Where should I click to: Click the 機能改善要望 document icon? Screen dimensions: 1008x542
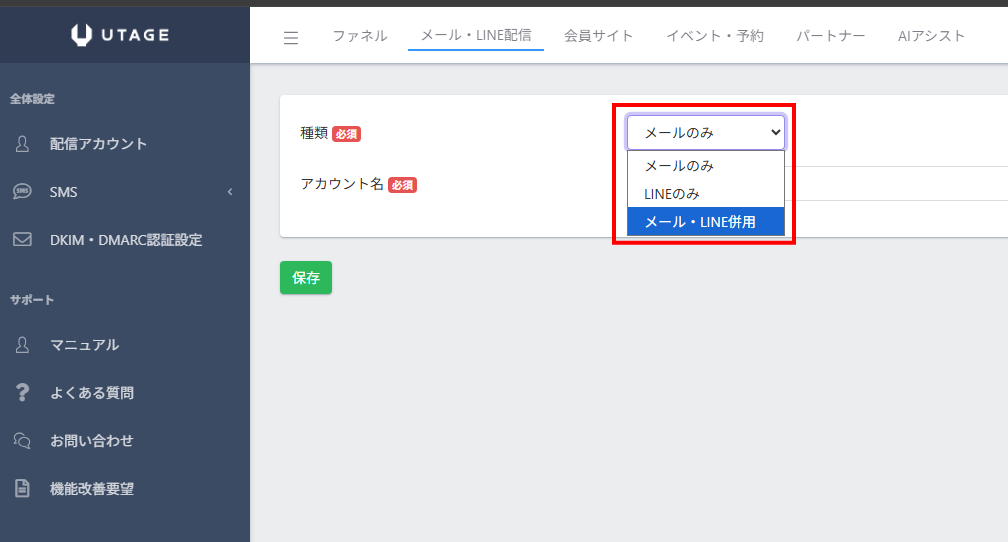click(22, 489)
